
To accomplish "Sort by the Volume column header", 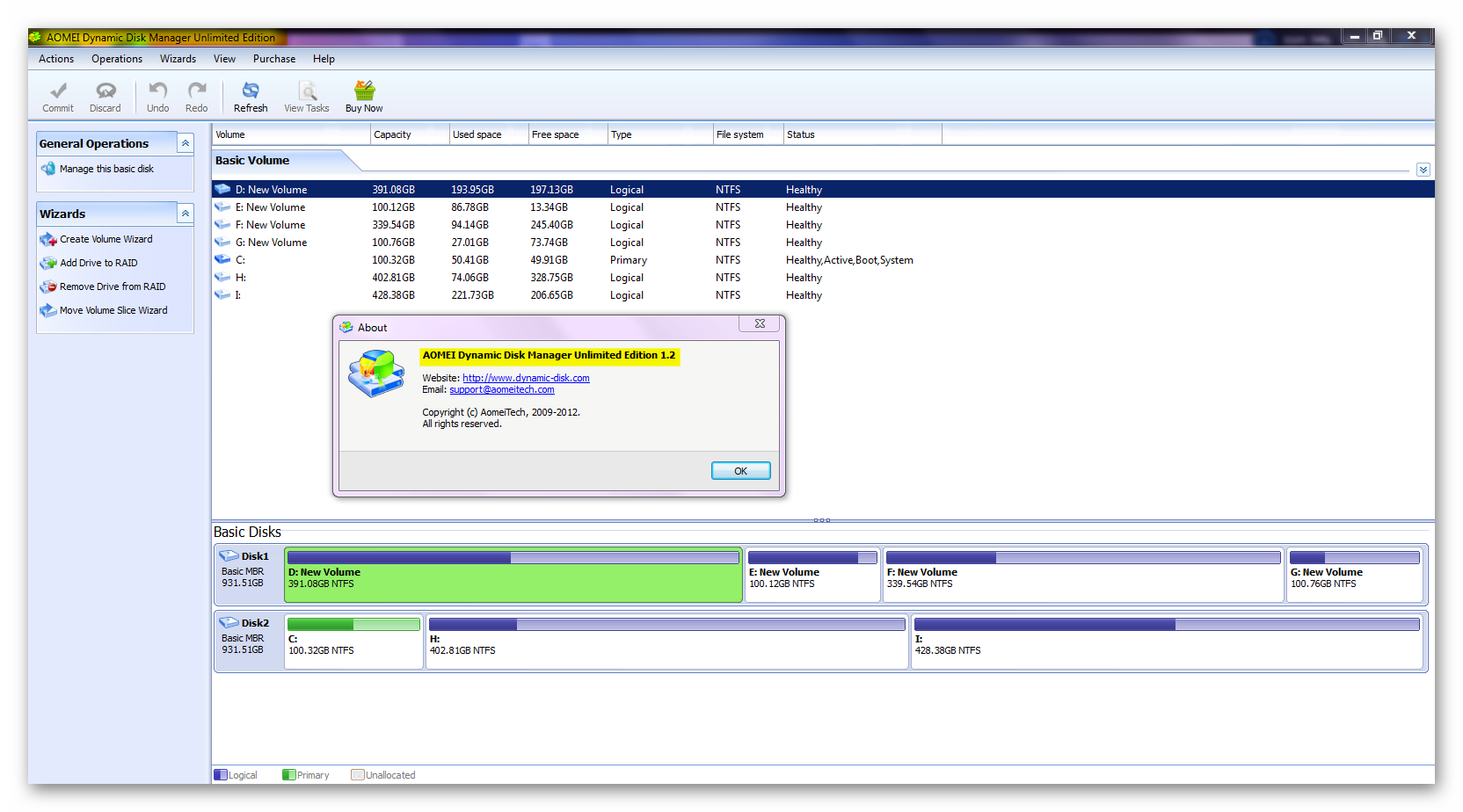I will [x=291, y=134].
